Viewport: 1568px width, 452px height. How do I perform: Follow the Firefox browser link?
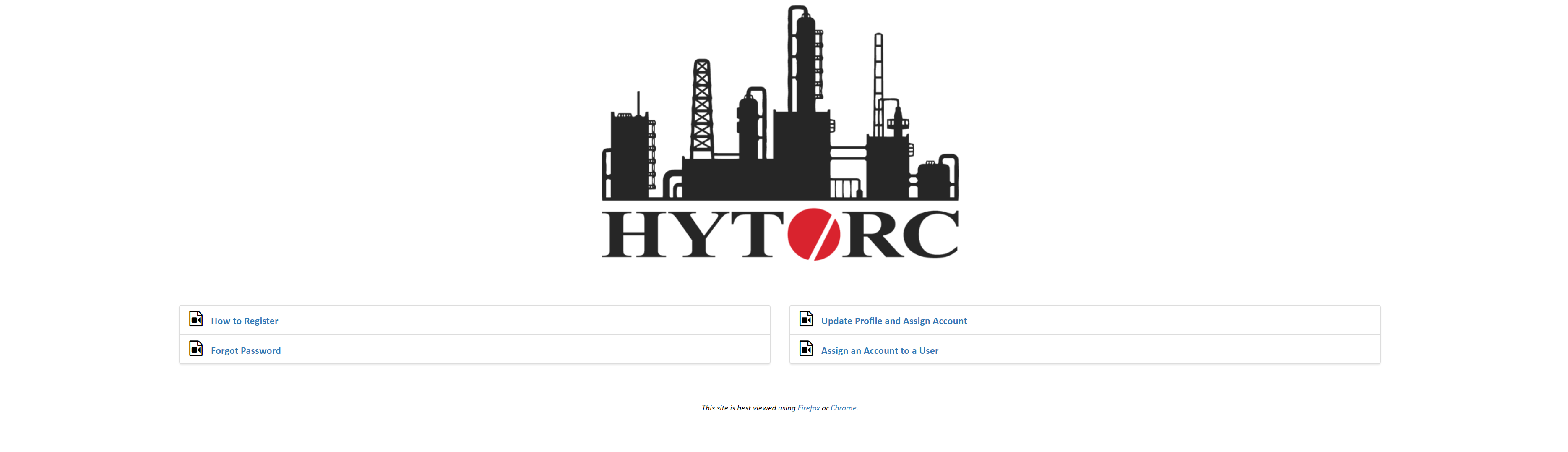808,408
